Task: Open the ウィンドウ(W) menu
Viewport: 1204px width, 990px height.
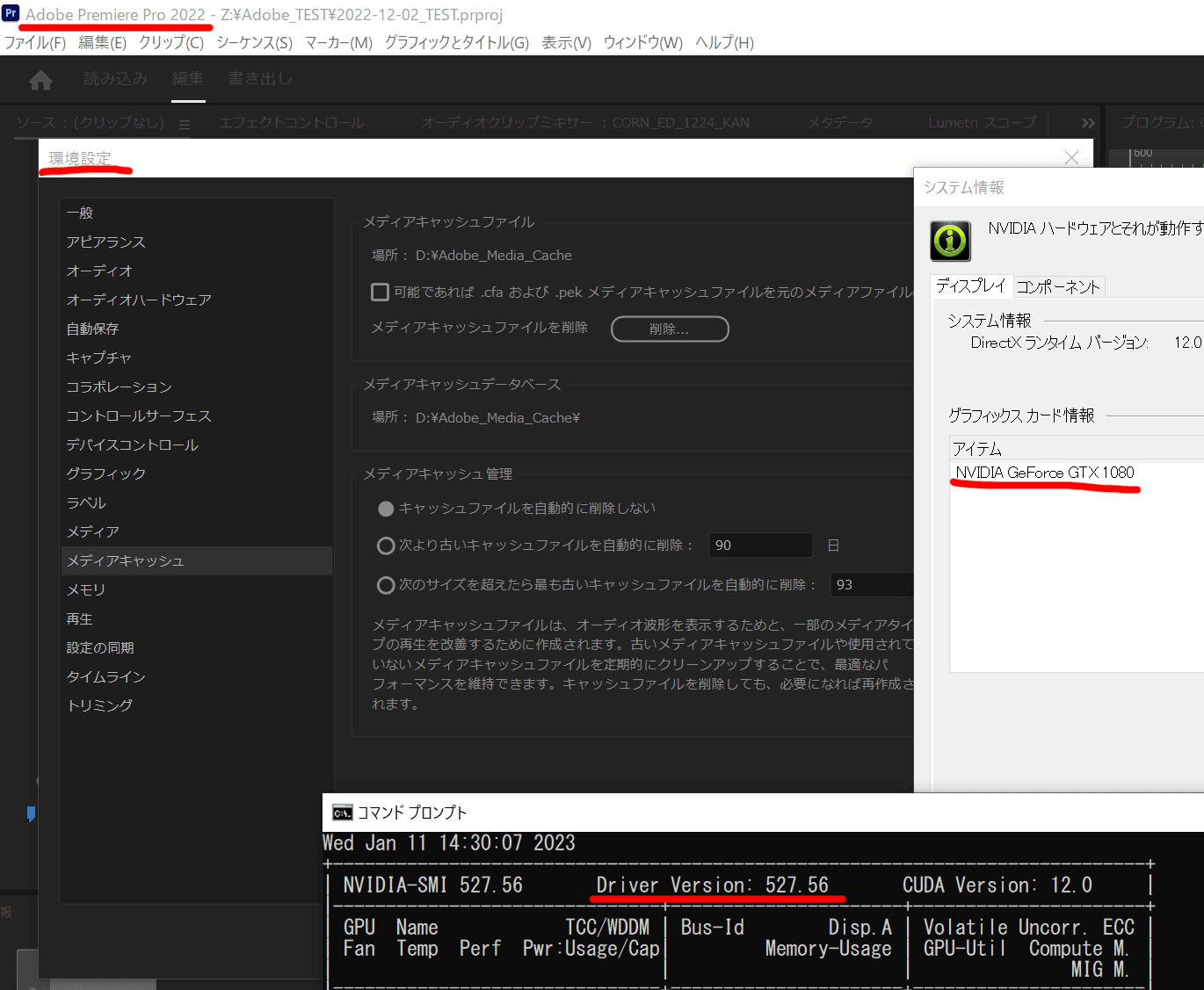Action: pyautogui.click(x=642, y=42)
